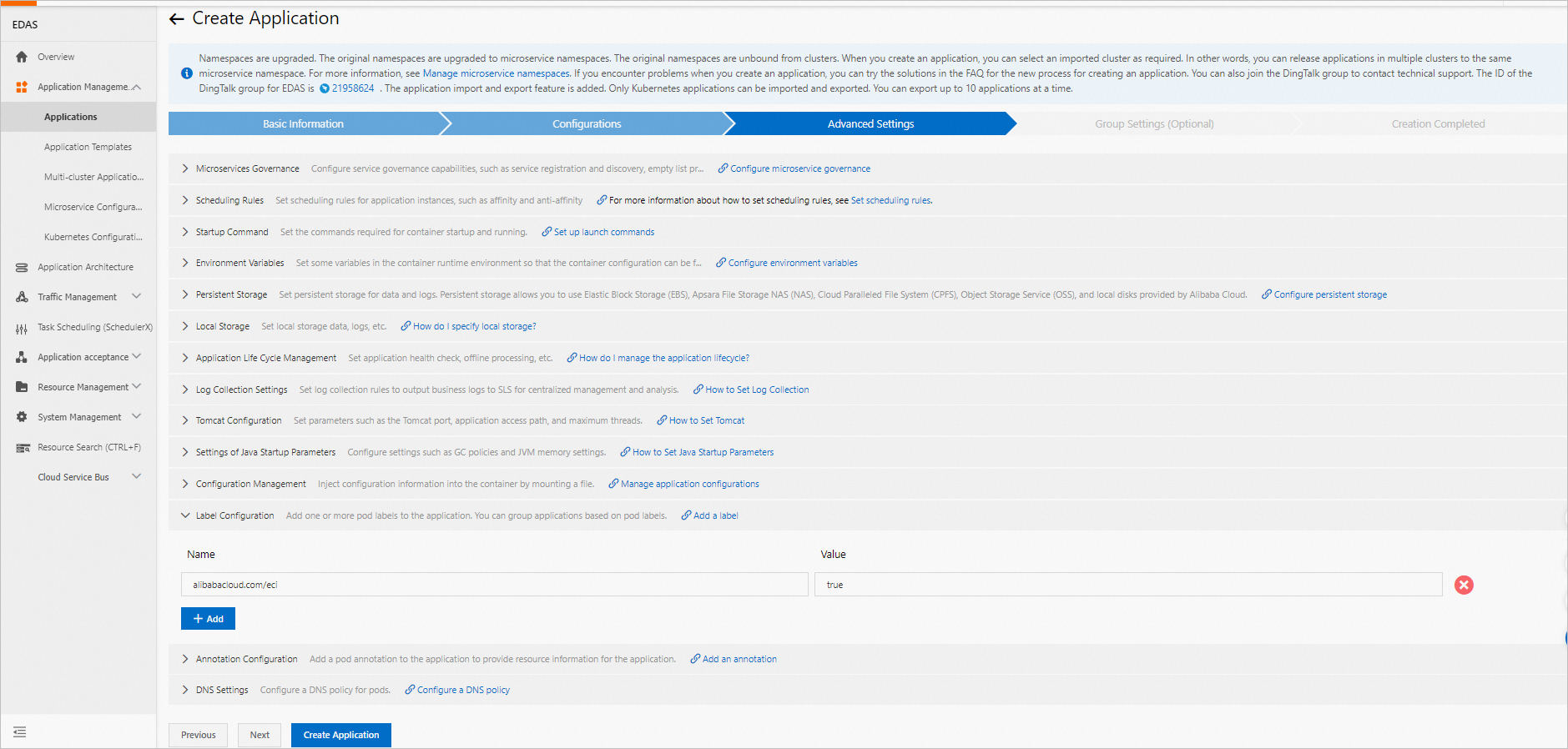Screen dimensions: 1568x749
Task: Expand the Log Collection Settings section
Action: point(185,390)
